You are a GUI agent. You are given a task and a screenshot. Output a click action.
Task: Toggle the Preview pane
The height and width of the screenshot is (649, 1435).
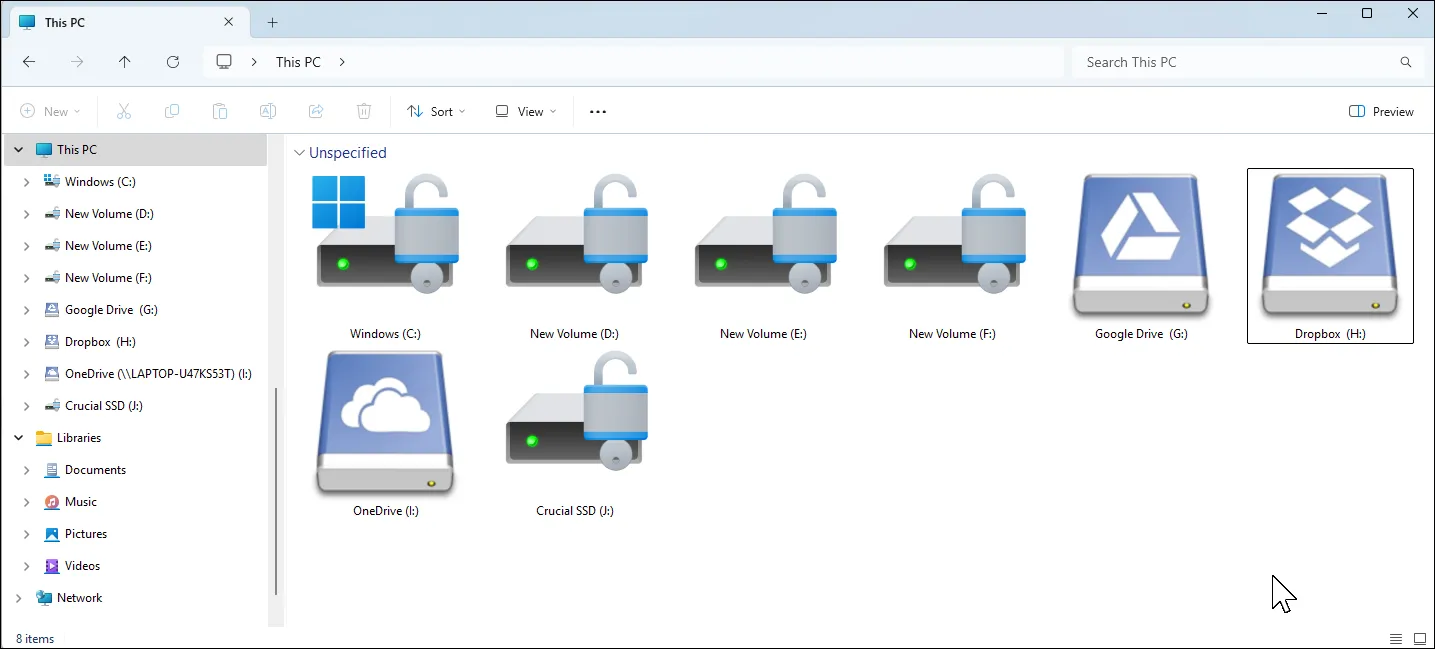pos(1381,111)
